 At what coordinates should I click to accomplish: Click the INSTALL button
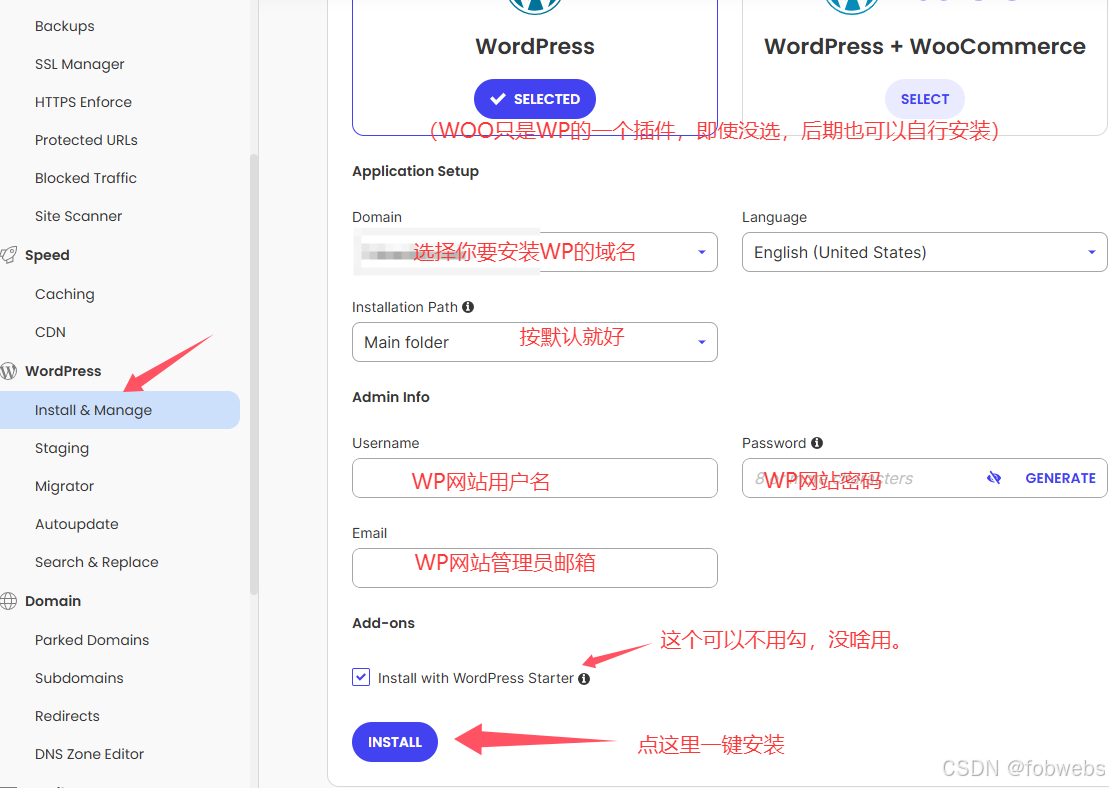[395, 742]
